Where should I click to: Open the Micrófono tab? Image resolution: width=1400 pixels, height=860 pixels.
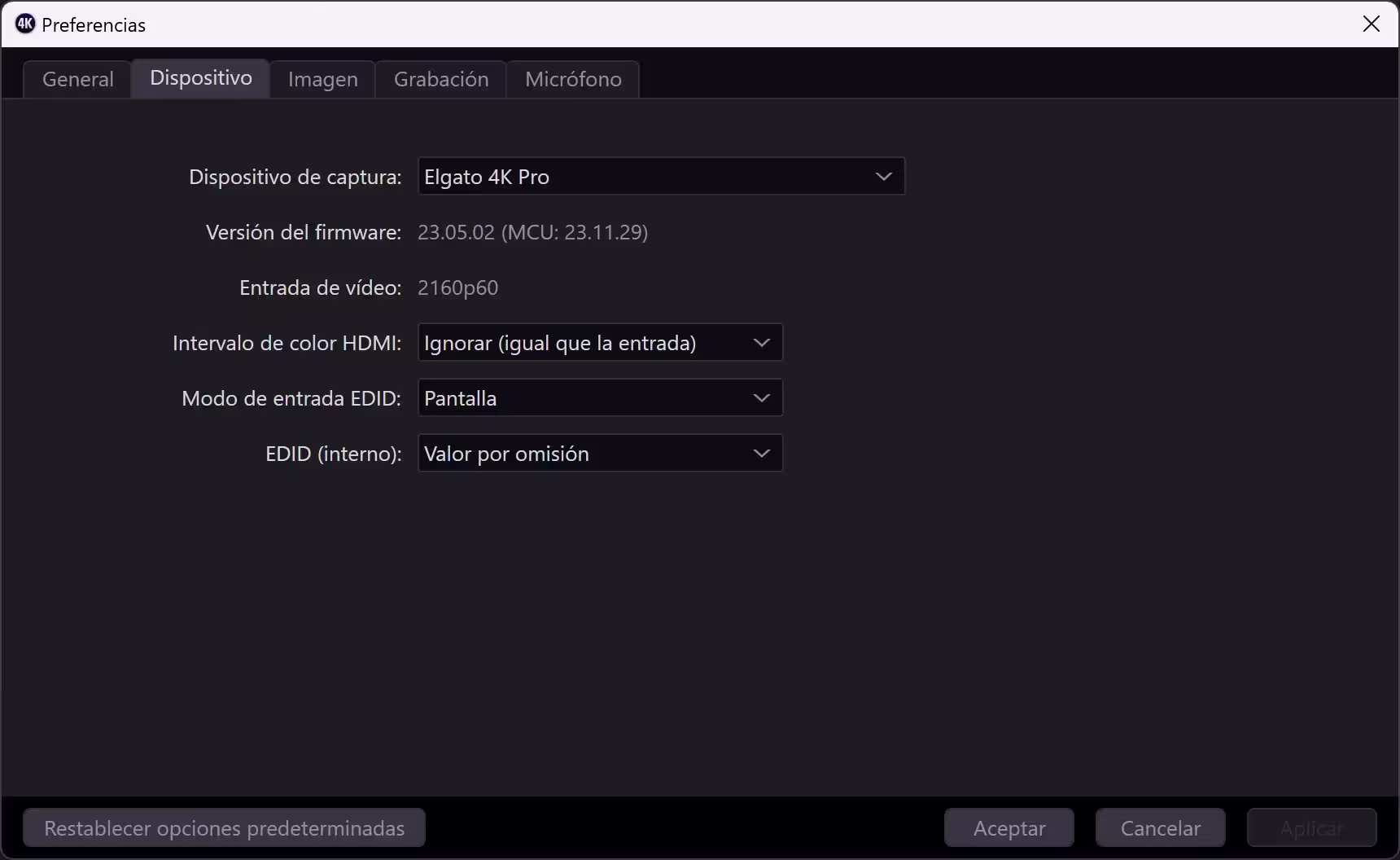click(573, 79)
